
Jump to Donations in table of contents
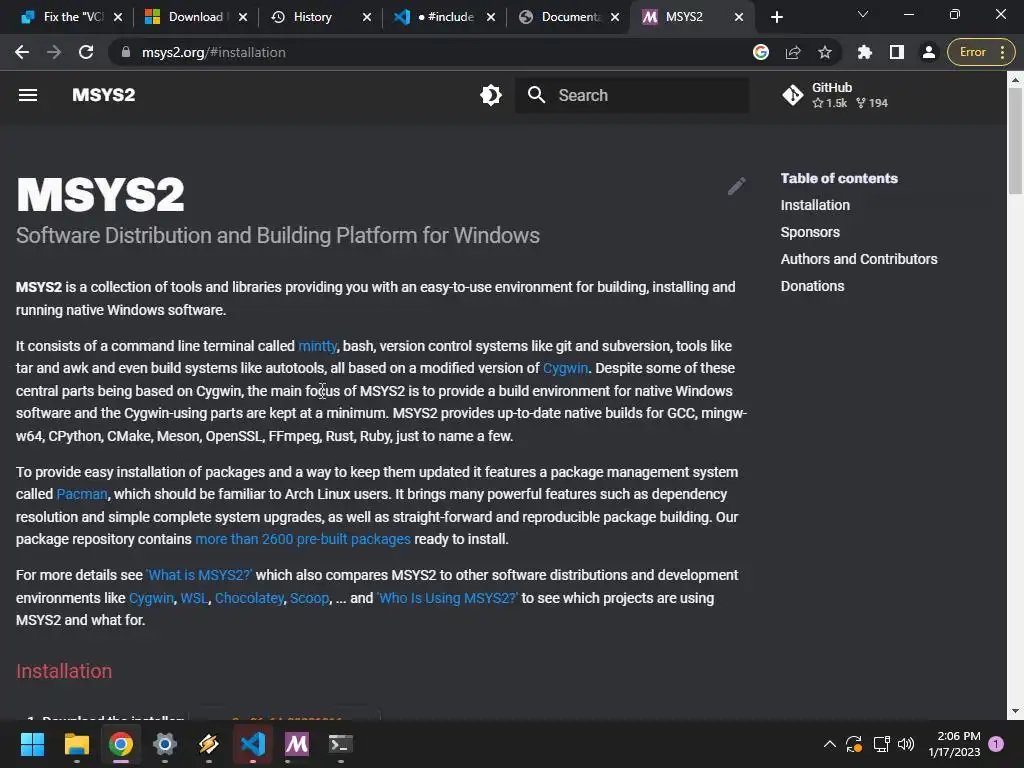pos(812,286)
